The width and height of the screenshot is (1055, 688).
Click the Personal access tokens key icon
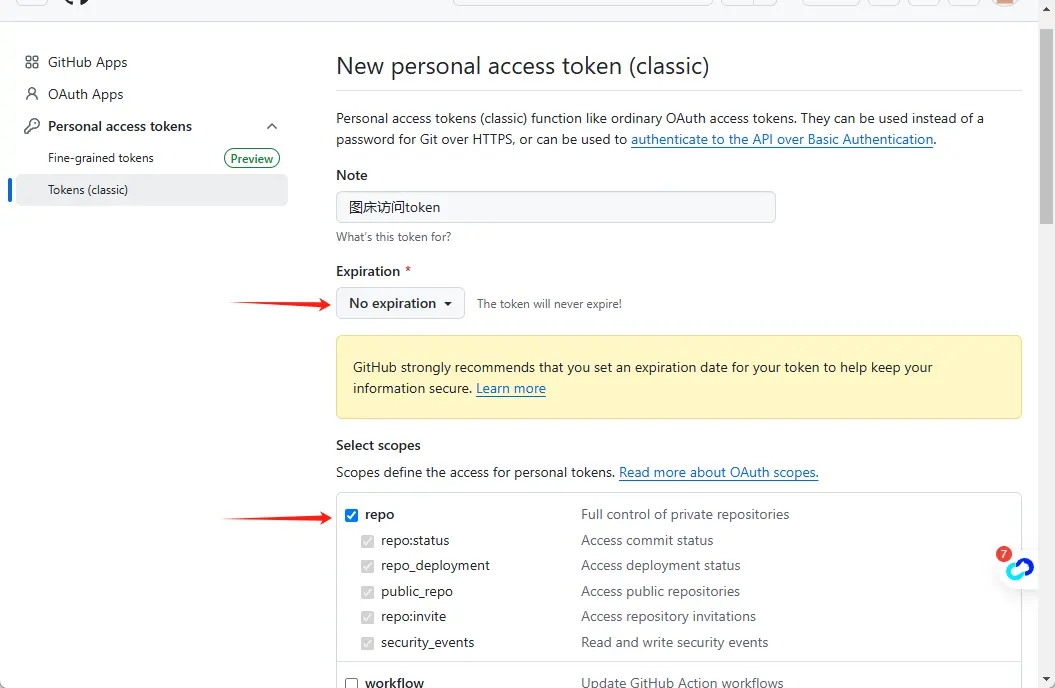tap(32, 126)
